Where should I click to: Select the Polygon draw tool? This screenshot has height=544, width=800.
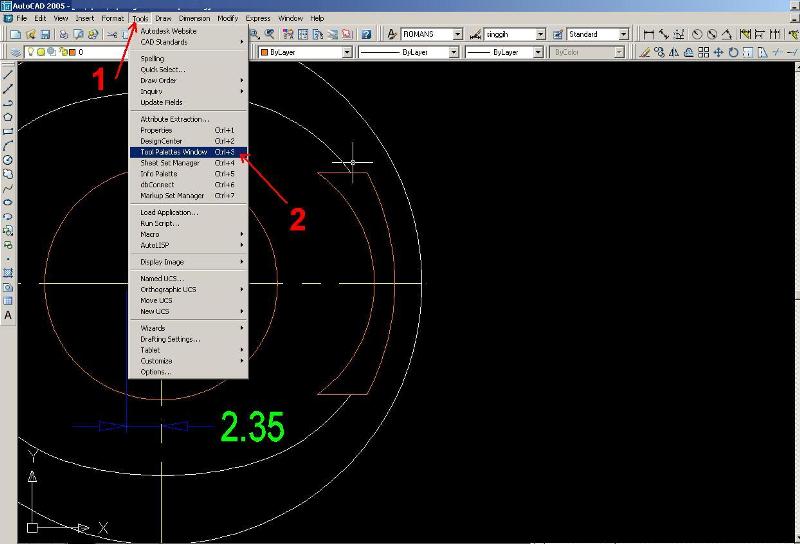[8, 117]
